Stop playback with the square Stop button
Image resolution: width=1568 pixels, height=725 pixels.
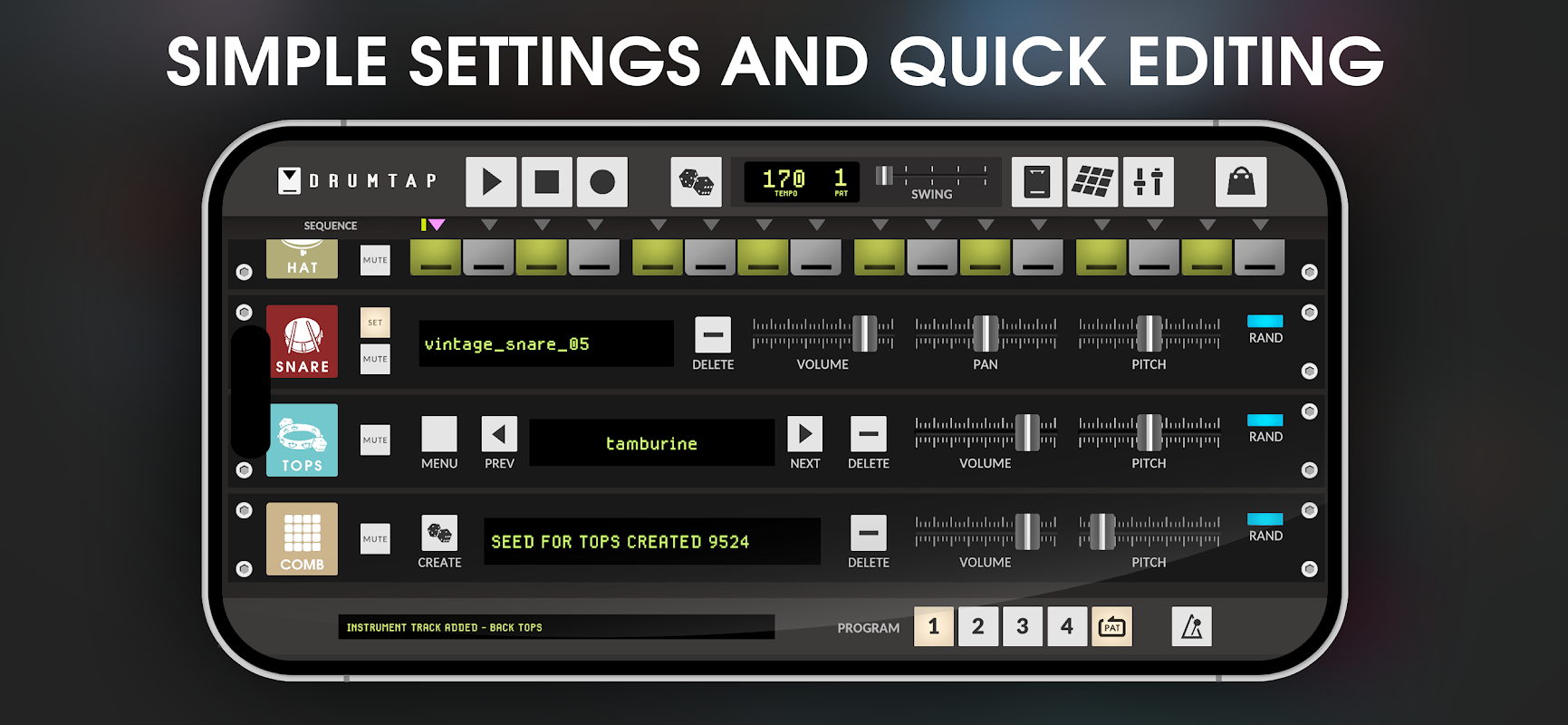546,182
